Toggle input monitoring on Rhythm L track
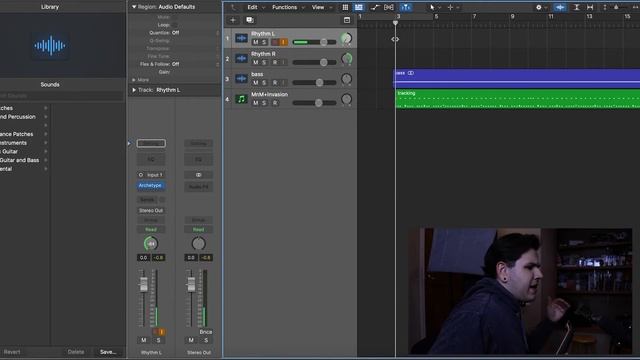The height and width of the screenshot is (360, 640). tap(284, 42)
